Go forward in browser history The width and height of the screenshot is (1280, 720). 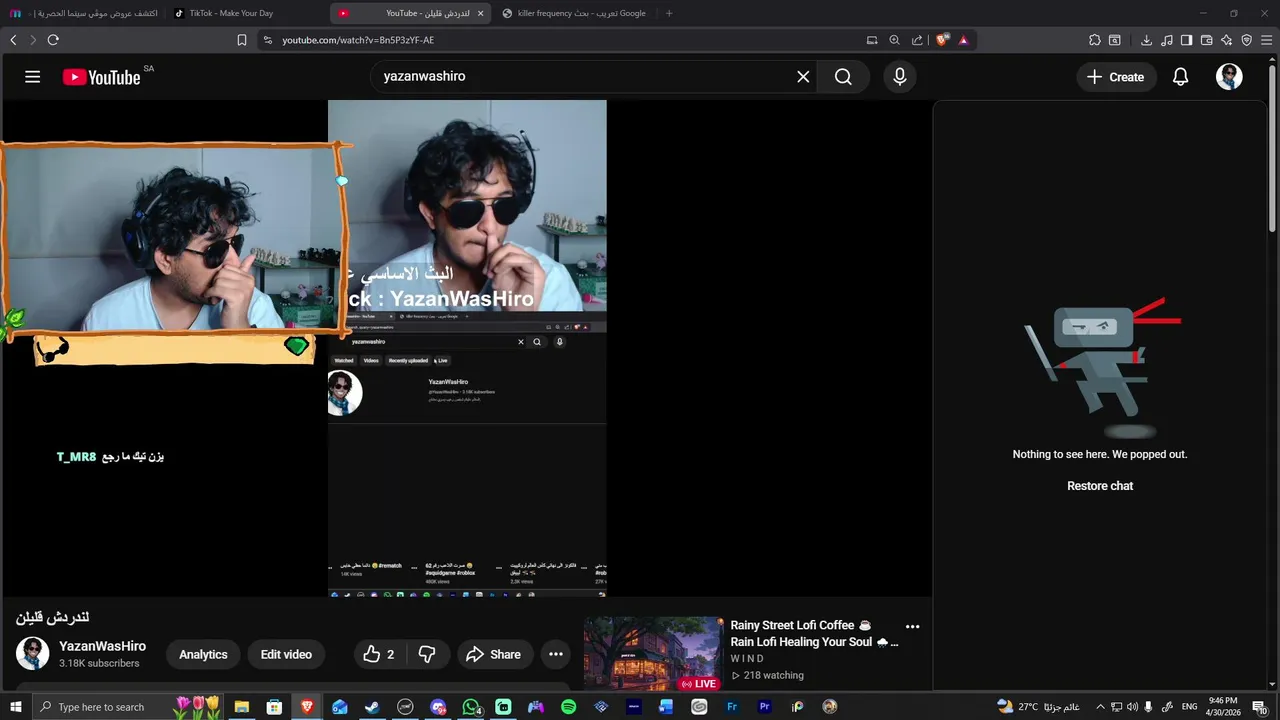[x=33, y=40]
